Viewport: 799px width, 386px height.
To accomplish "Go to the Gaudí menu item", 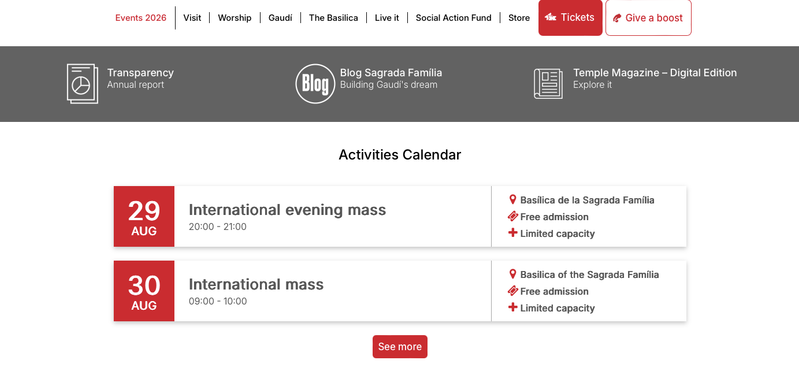I will [x=280, y=18].
